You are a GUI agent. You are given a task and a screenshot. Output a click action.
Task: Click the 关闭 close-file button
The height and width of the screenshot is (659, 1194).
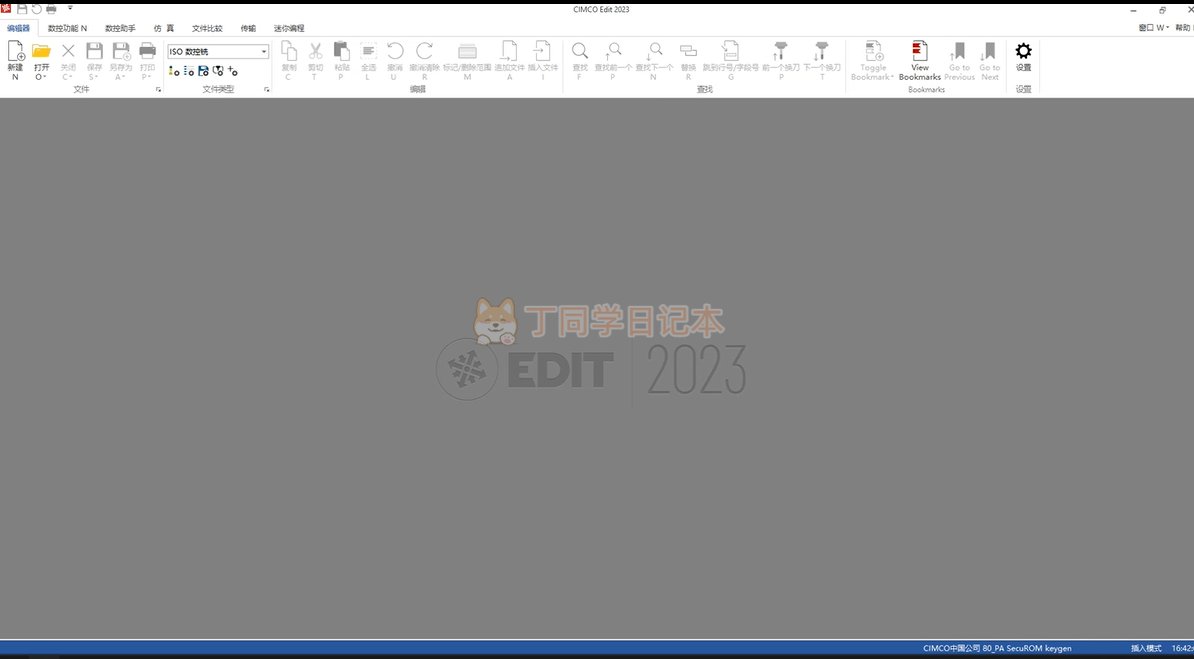[x=68, y=60]
